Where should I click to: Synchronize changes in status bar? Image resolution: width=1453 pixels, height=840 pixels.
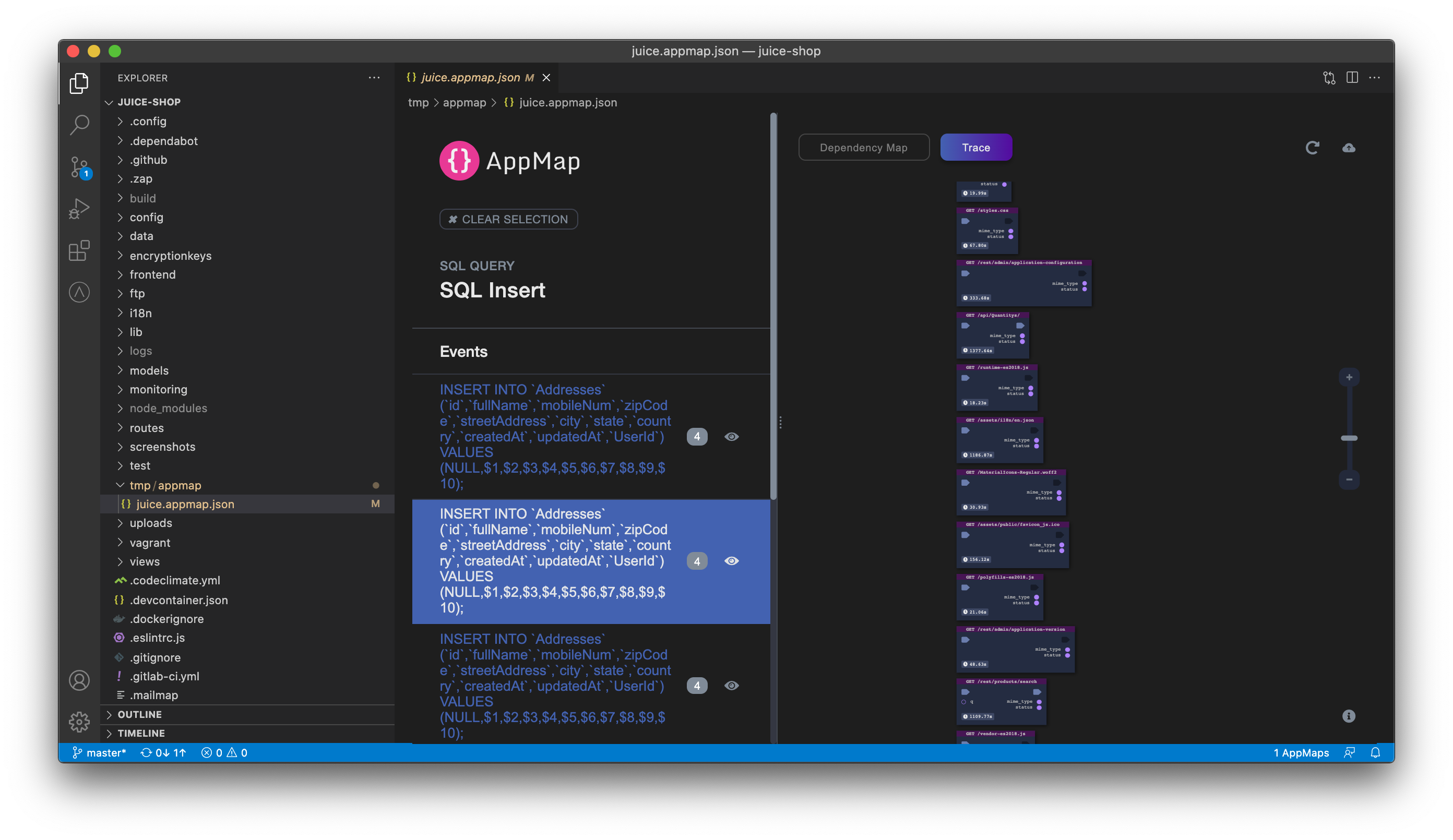pos(164,752)
